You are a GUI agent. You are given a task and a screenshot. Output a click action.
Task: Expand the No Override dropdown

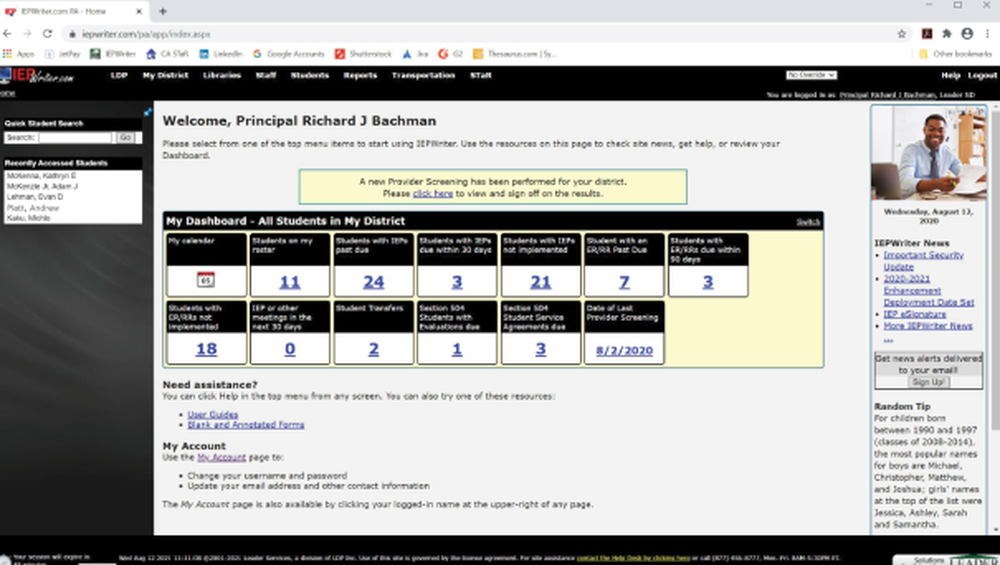click(811, 75)
